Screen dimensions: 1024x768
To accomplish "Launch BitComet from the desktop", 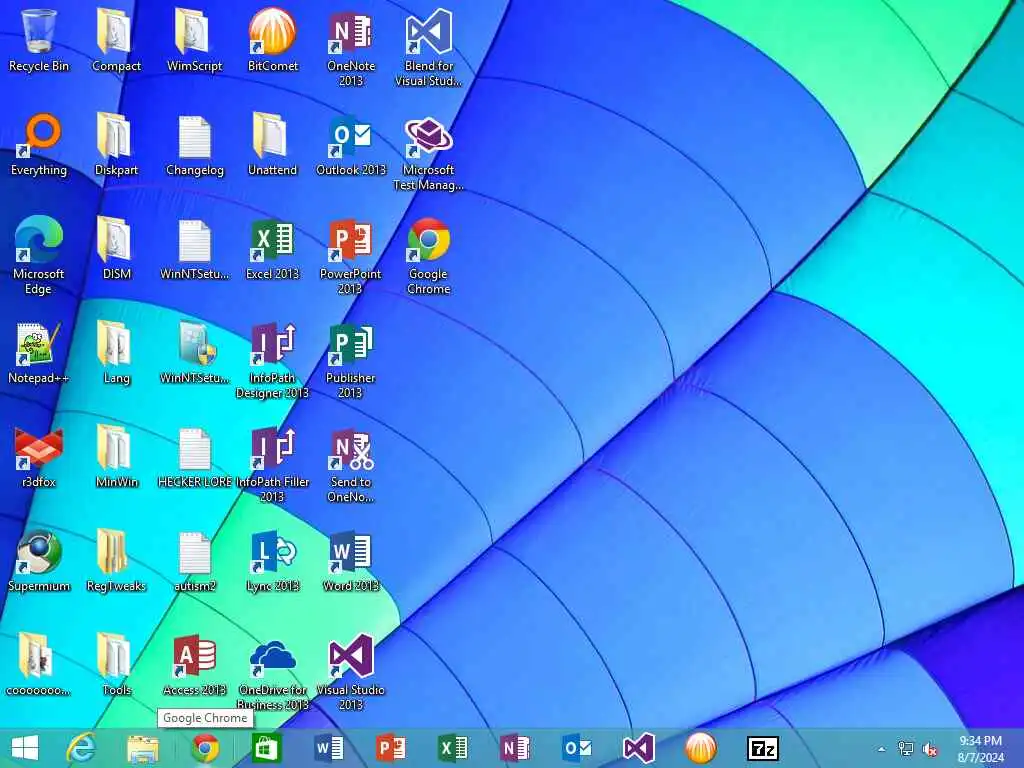I will coord(272,40).
